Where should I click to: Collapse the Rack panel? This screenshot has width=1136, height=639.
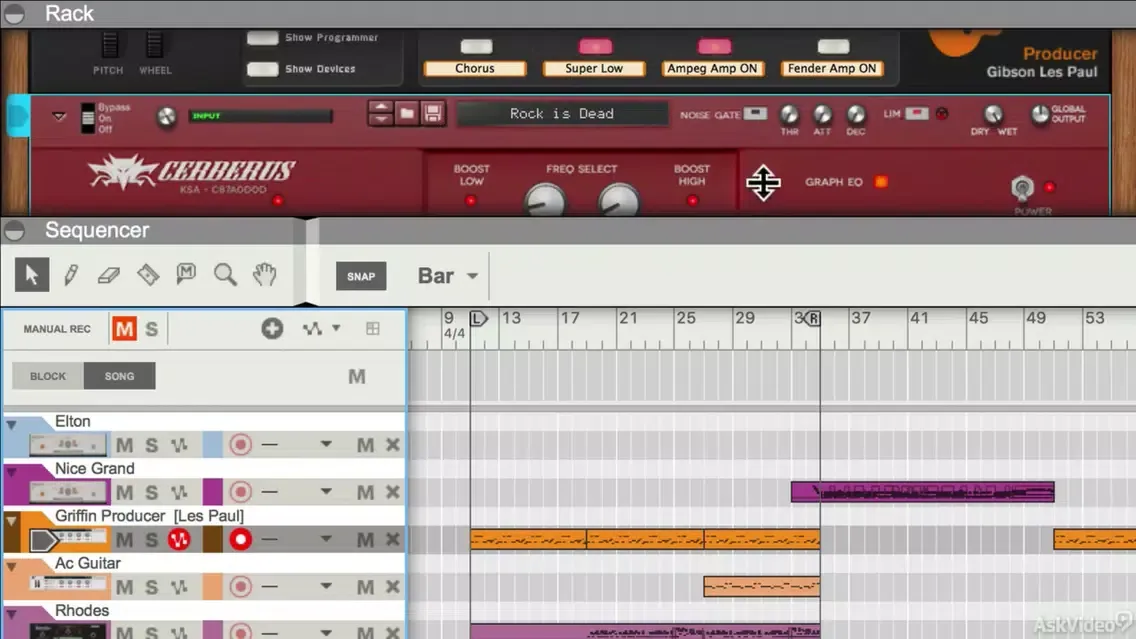(14, 14)
